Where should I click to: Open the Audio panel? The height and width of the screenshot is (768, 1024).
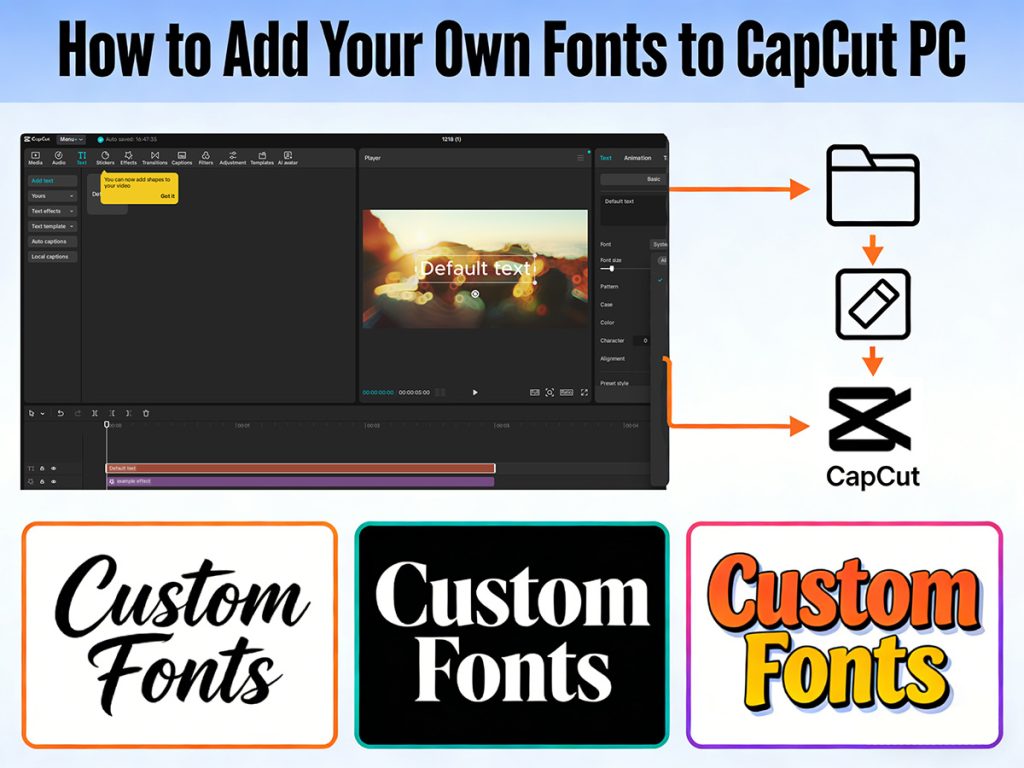tap(58, 158)
